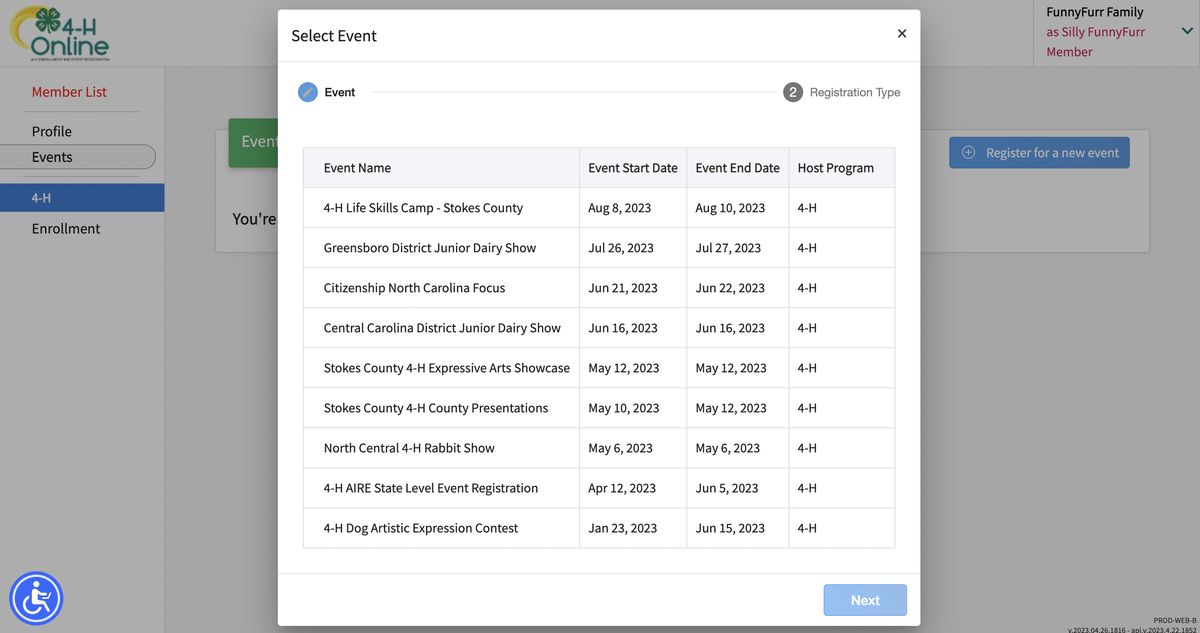The width and height of the screenshot is (1200, 633).
Task: Close the Select Event dialog
Action: [x=902, y=33]
